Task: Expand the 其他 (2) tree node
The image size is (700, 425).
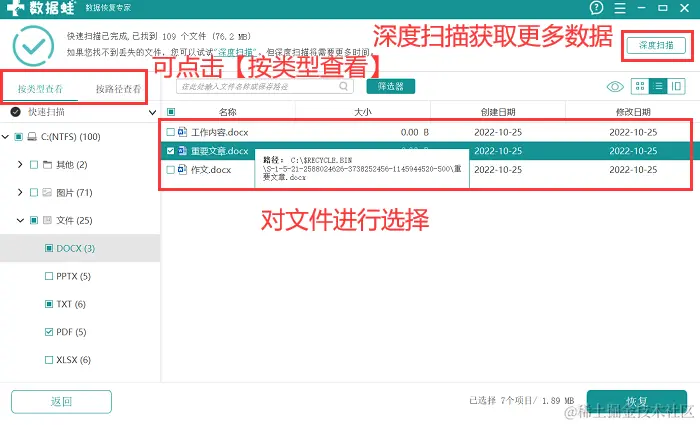Action: click(x=20, y=164)
